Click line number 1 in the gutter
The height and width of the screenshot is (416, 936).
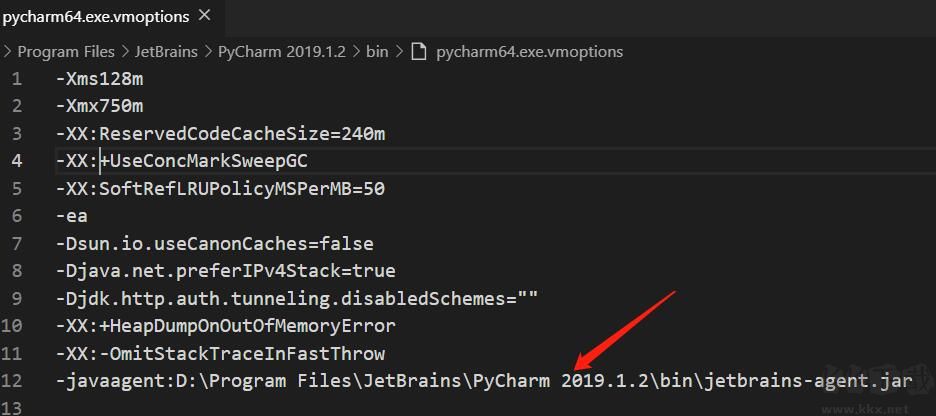point(17,79)
